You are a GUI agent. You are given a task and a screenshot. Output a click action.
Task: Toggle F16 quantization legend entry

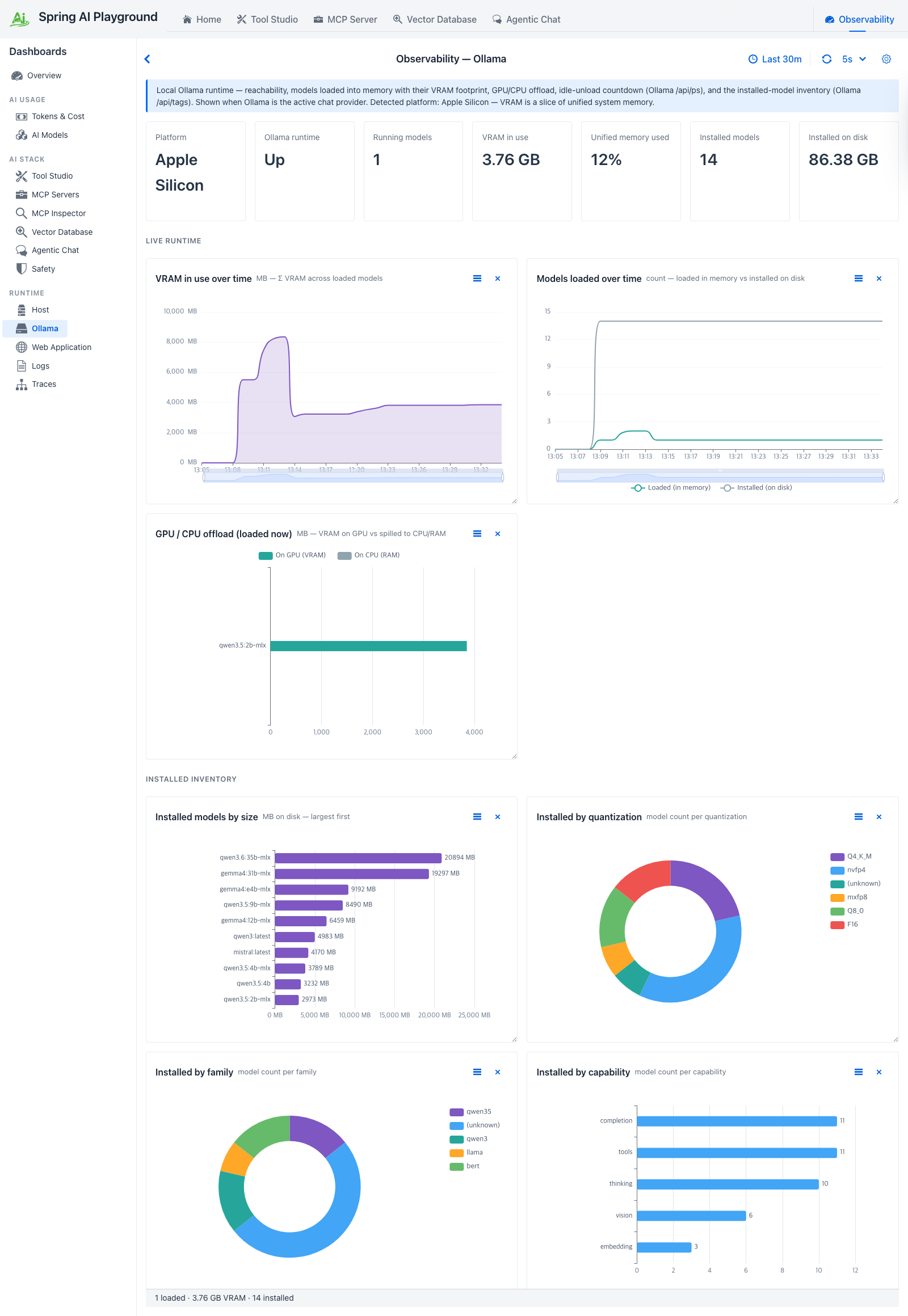pos(844,925)
